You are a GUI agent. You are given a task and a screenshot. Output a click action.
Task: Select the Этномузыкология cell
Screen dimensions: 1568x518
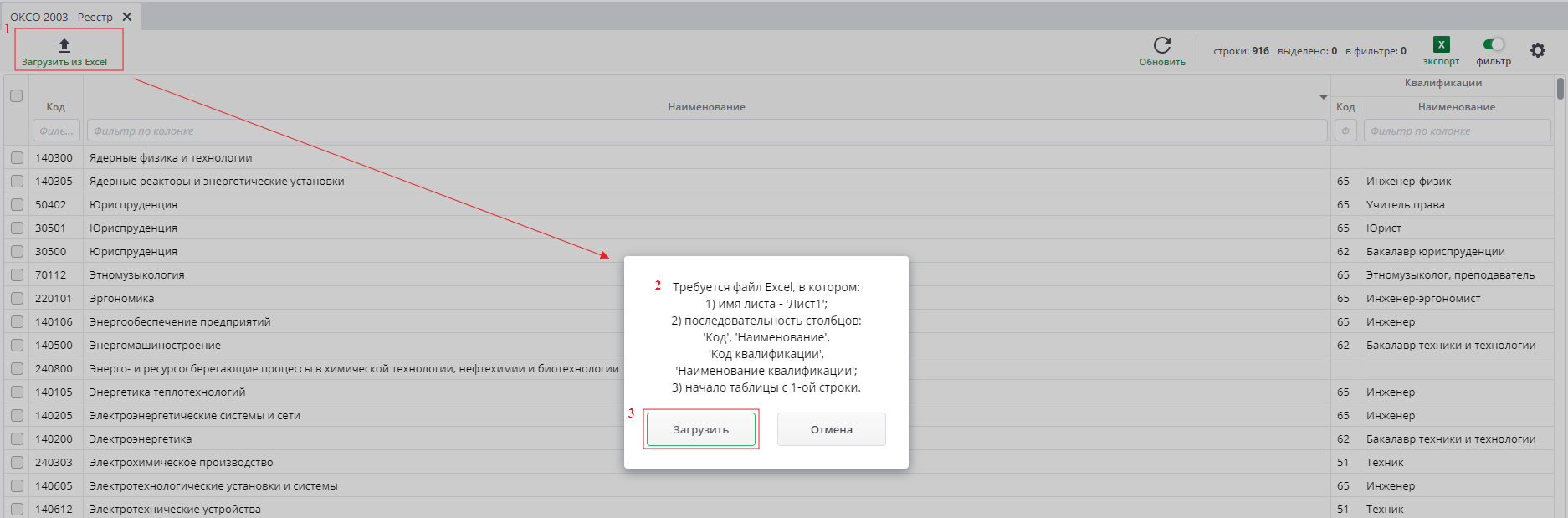click(706, 274)
